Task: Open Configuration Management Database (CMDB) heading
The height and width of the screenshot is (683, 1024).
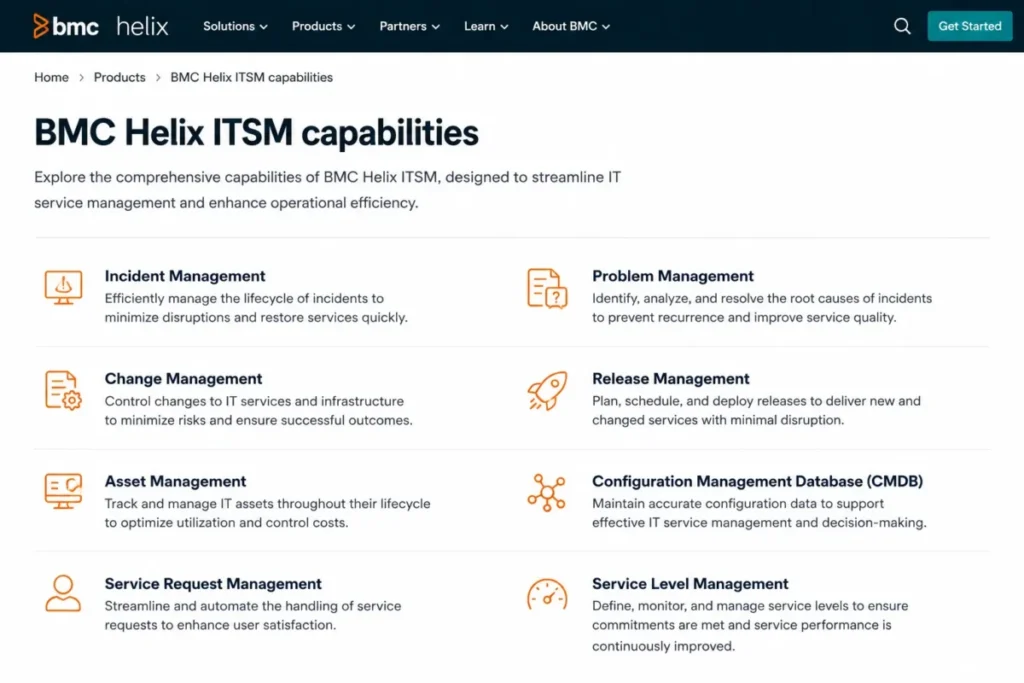Action: pos(758,481)
